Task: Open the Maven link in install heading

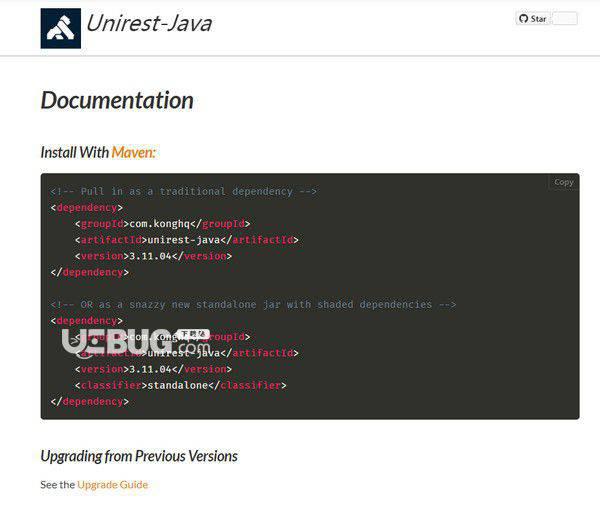Action: [134, 152]
